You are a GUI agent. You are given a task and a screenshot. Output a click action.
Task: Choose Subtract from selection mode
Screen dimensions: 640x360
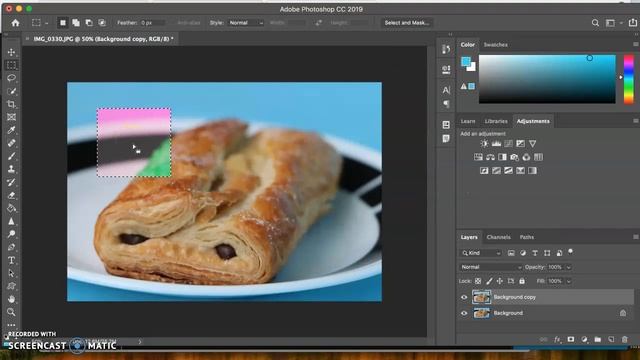[89, 23]
